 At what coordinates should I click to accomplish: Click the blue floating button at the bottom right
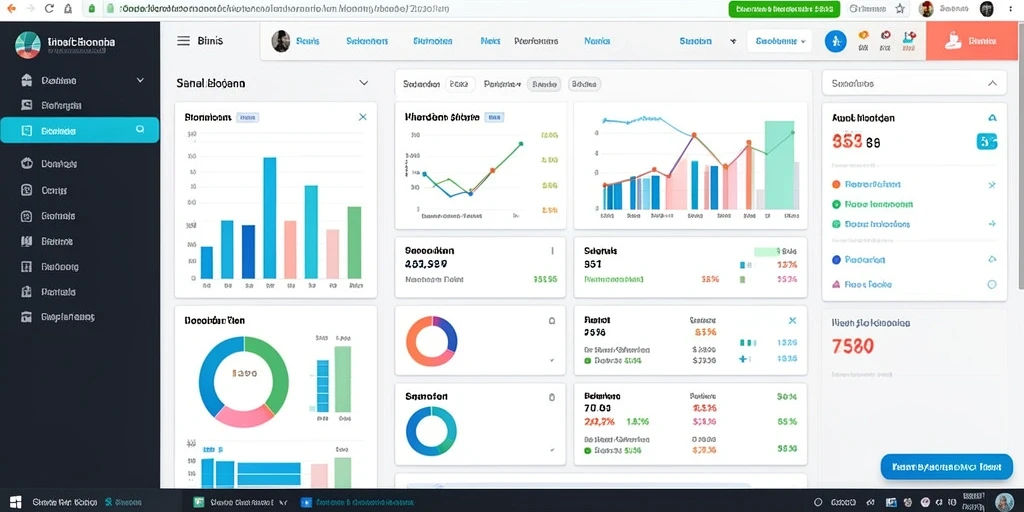(946, 467)
